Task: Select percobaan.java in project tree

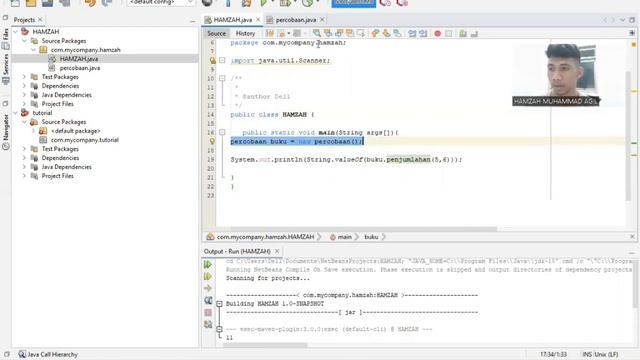Action: (80, 68)
